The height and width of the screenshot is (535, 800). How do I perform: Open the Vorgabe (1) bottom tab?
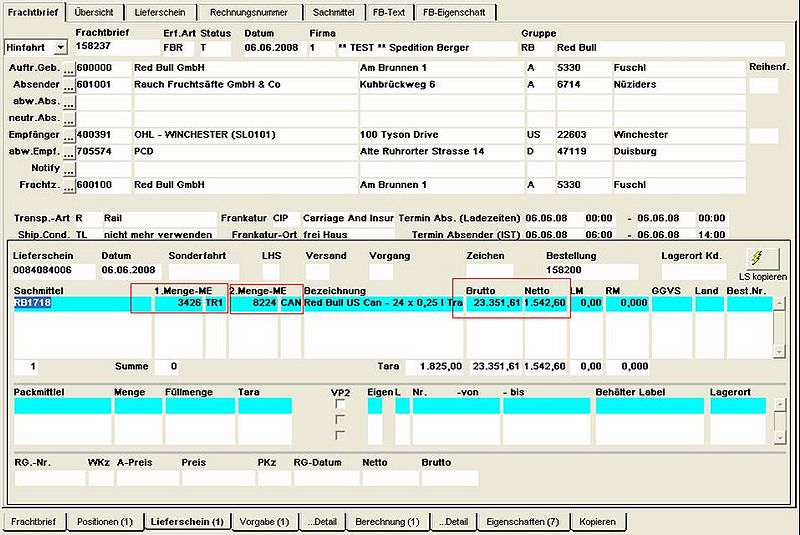tap(264, 522)
